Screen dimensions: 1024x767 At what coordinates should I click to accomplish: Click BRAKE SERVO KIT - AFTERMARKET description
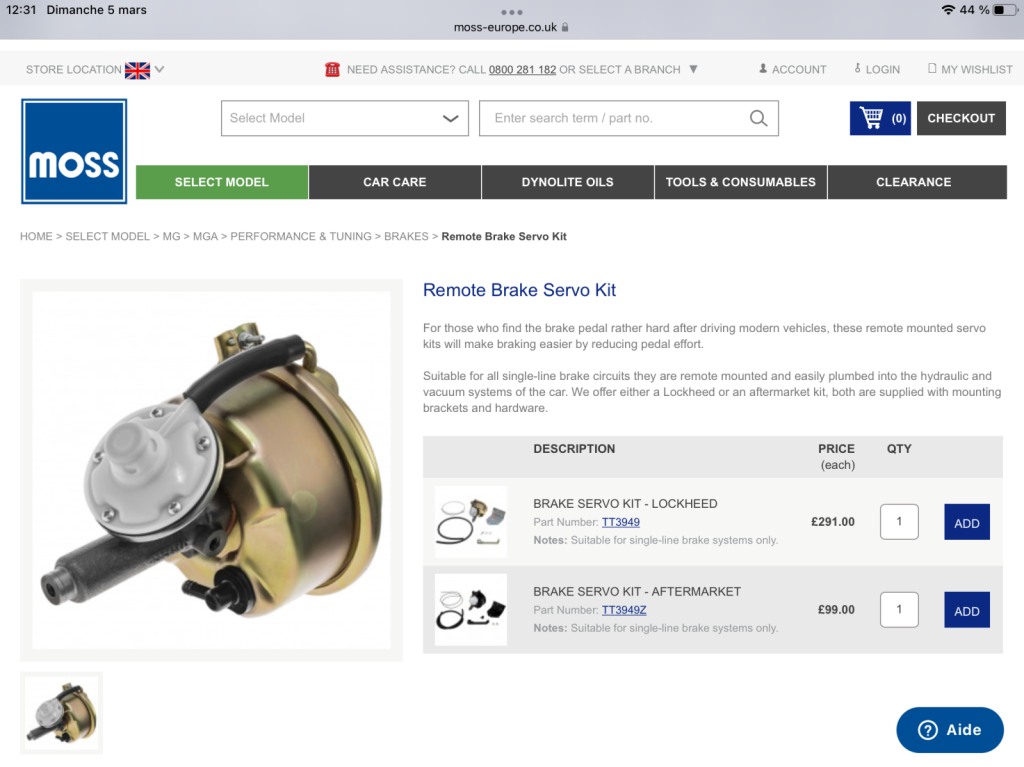637,592
